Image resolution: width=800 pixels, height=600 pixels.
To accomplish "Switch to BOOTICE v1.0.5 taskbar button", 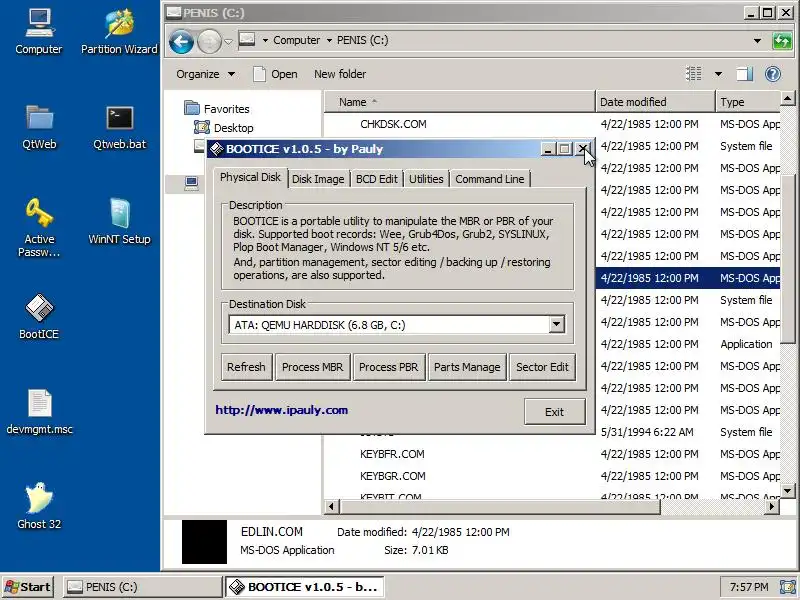I will click(x=305, y=587).
